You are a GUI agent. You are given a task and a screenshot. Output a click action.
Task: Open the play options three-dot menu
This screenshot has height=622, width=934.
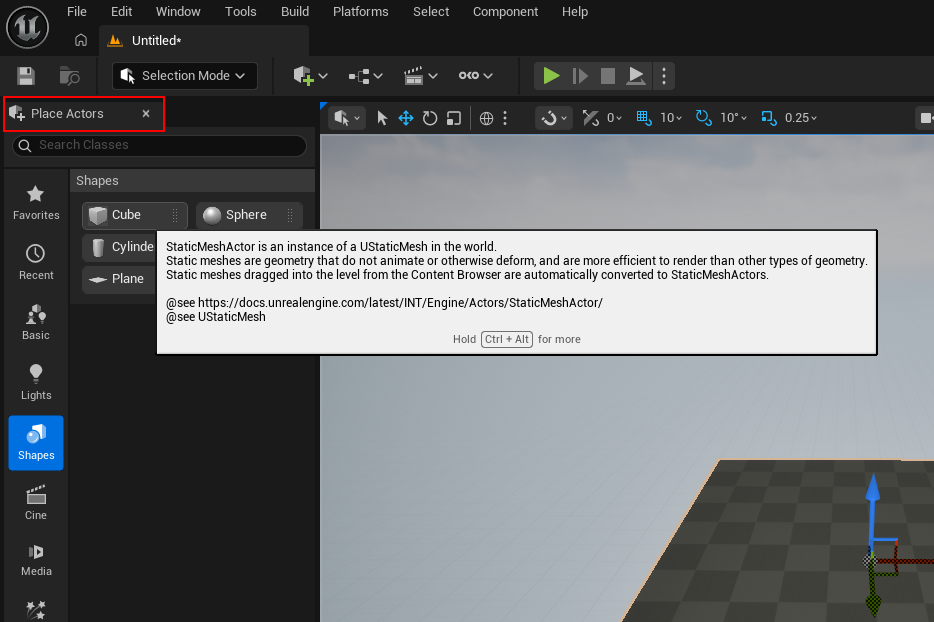pos(664,76)
